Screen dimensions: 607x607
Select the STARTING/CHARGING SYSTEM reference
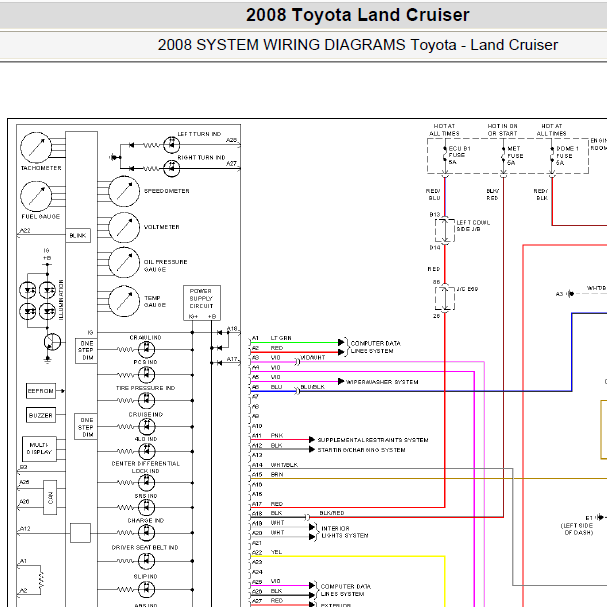pyautogui.click(x=361, y=450)
